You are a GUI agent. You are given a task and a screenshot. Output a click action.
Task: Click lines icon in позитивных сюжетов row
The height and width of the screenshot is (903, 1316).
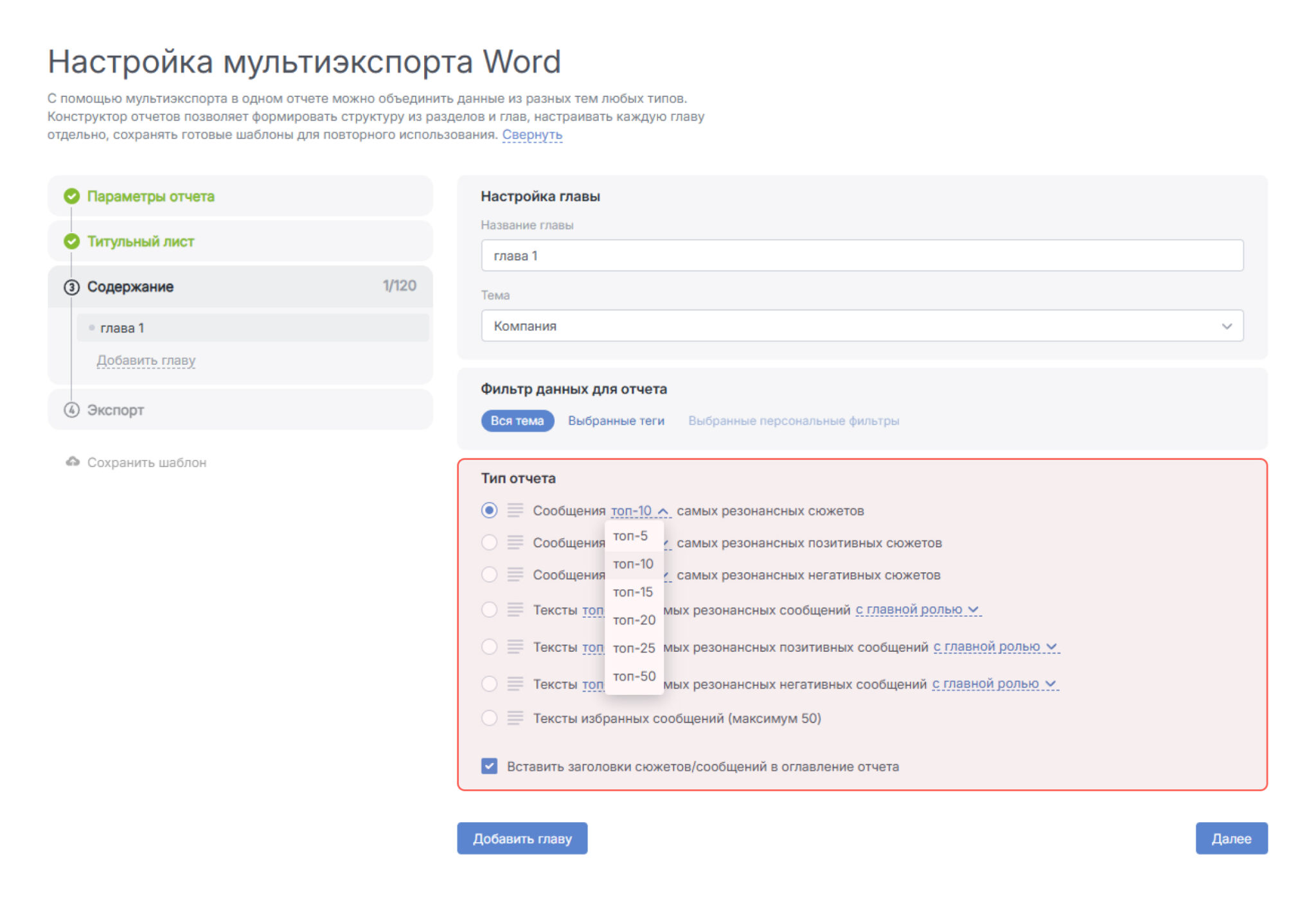point(515,543)
